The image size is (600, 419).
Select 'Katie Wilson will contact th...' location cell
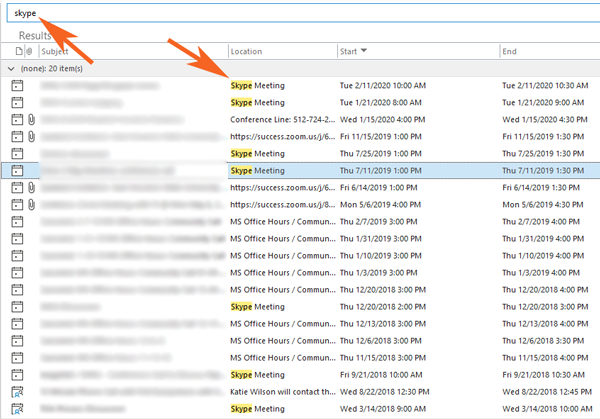click(282, 392)
